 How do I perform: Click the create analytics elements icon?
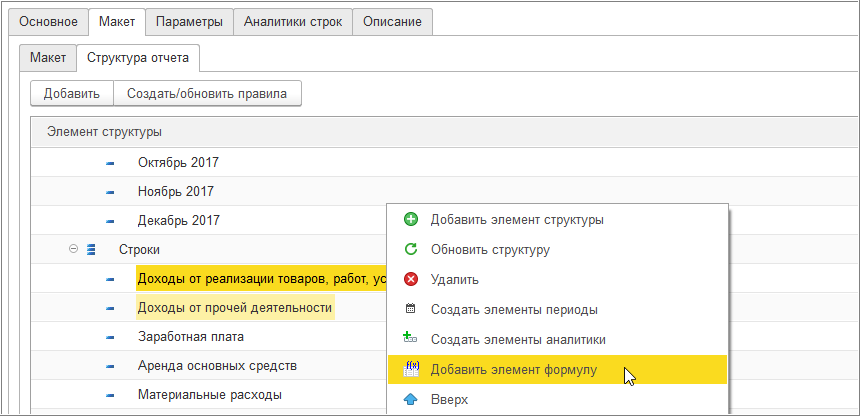pos(410,339)
